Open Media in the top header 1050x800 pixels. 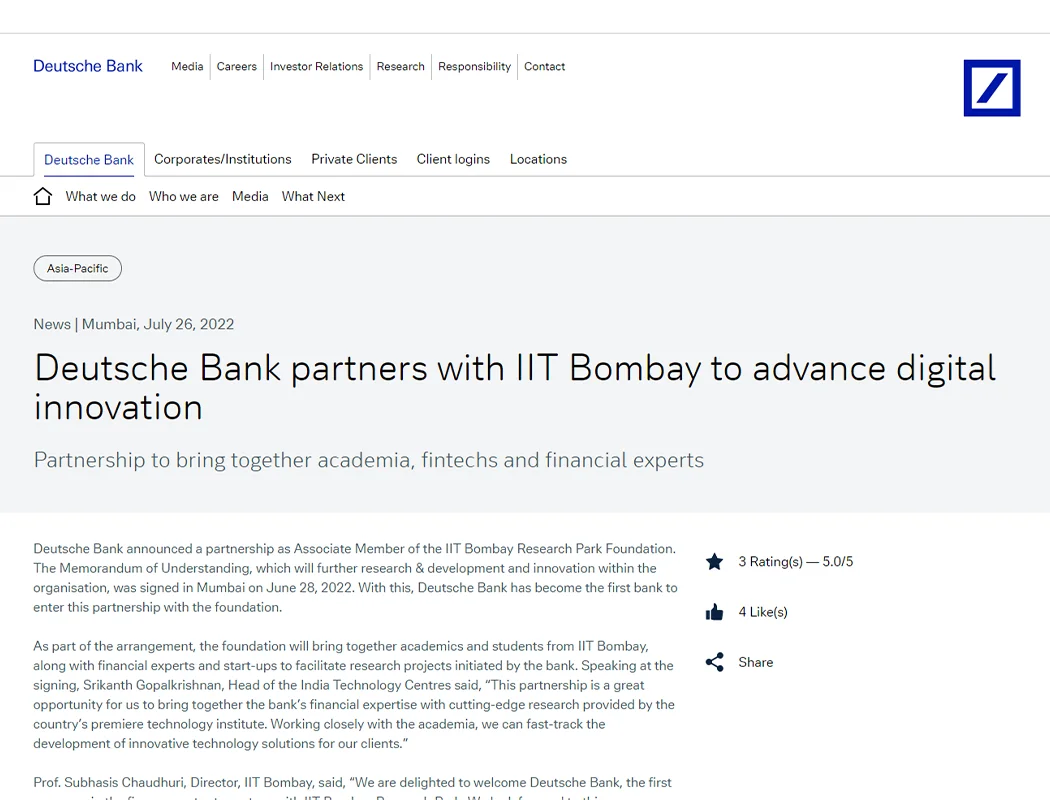click(187, 66)
